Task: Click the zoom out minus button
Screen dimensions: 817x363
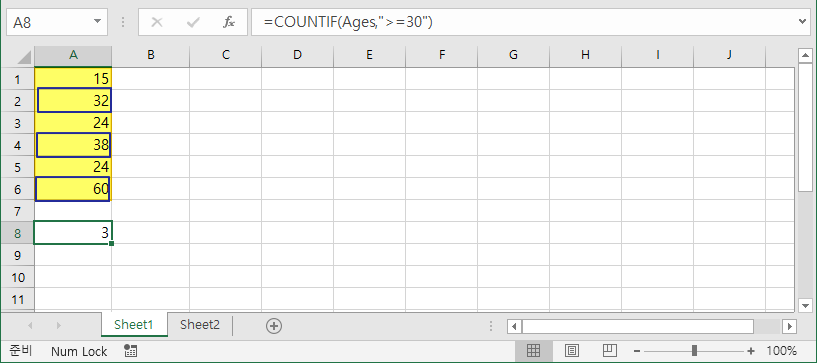Action: click(638, 351)
